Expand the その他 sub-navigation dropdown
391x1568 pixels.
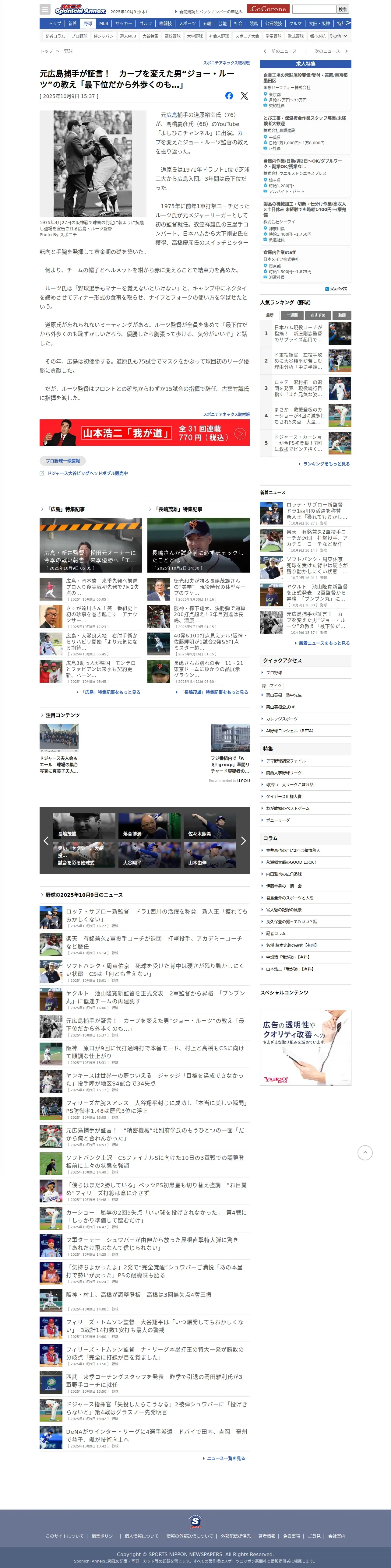[338, 36]
